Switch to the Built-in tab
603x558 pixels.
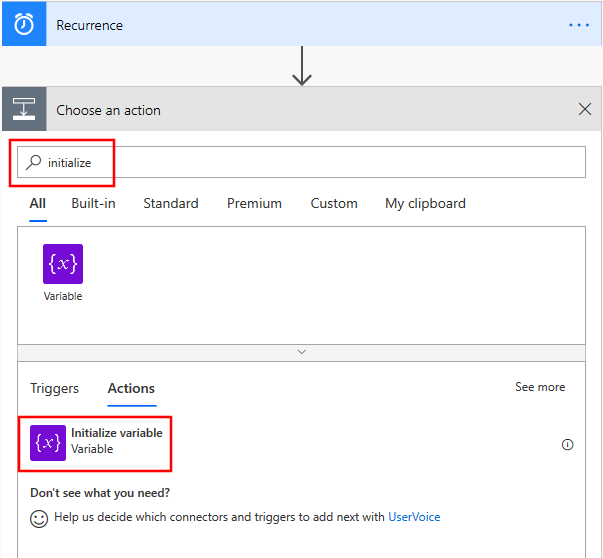(x=93, y=203)
